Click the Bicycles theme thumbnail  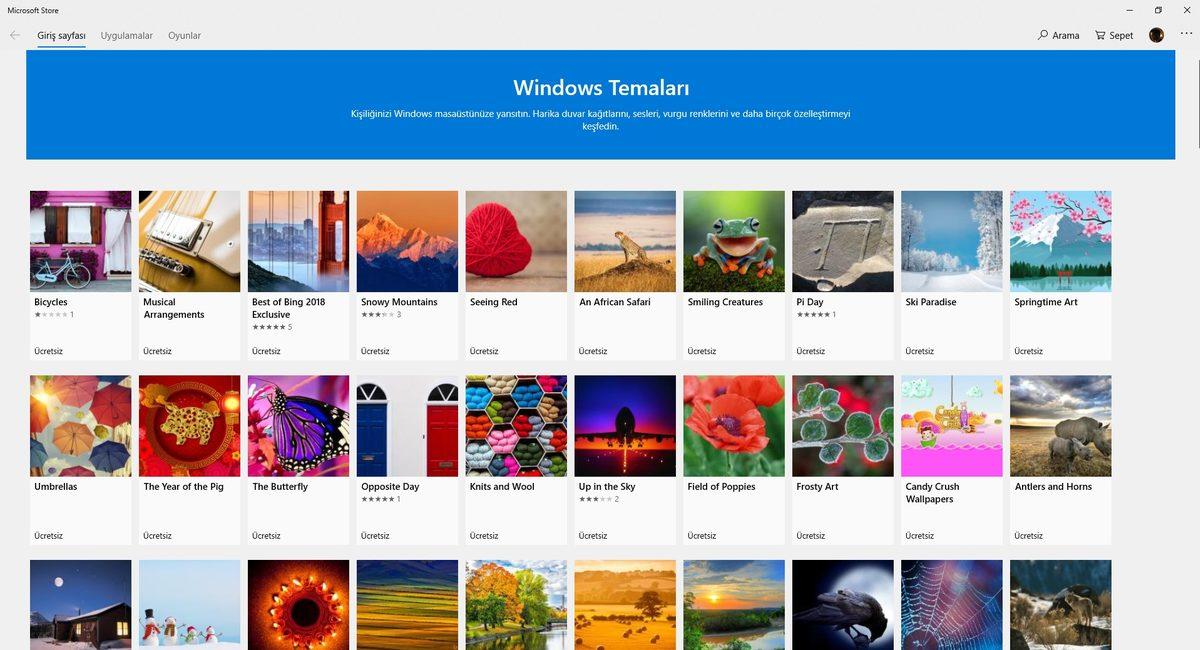[x=80, y=240]
